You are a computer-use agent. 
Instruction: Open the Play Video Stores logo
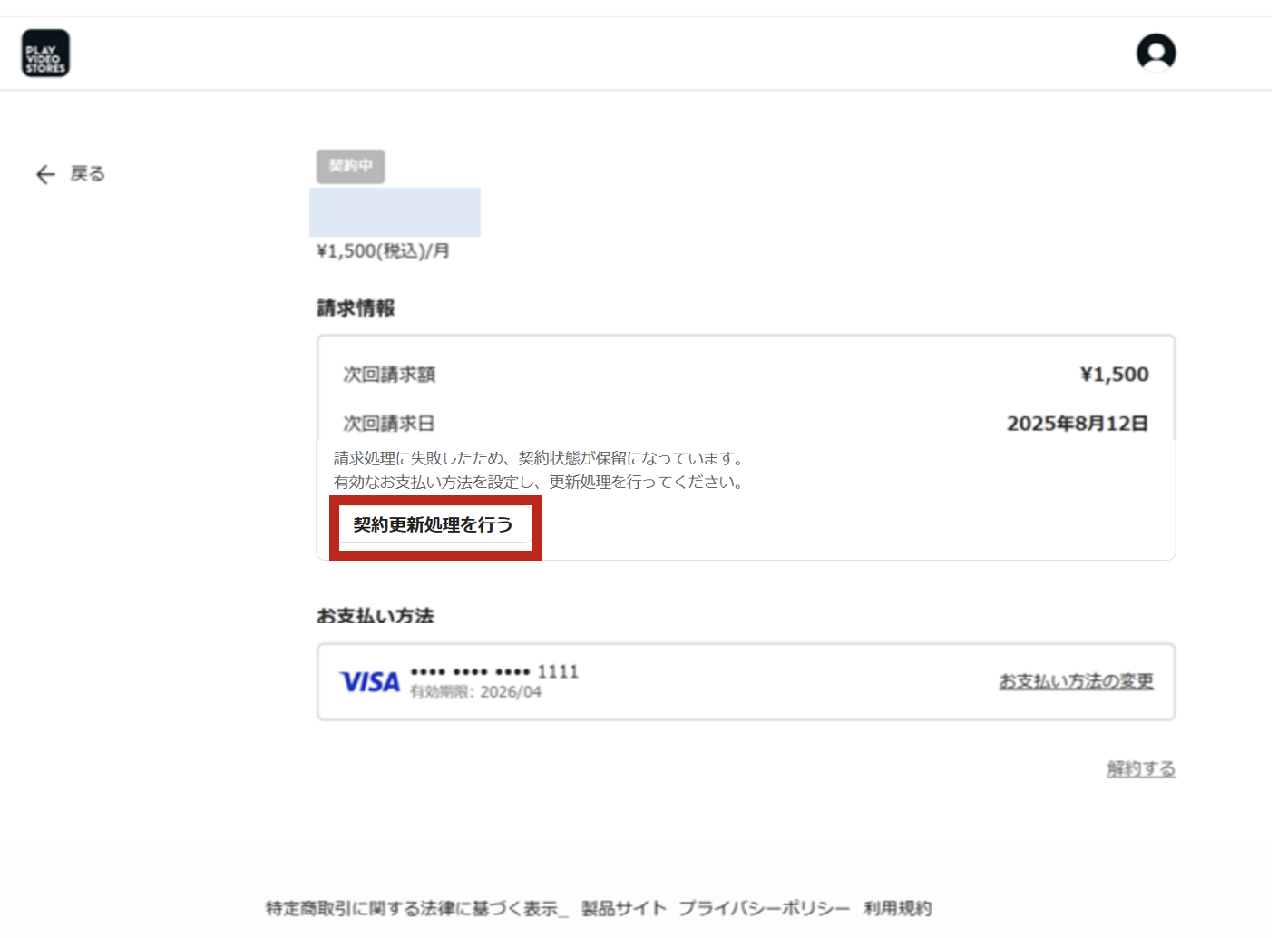pyautogui.click(x=45, y=54)
